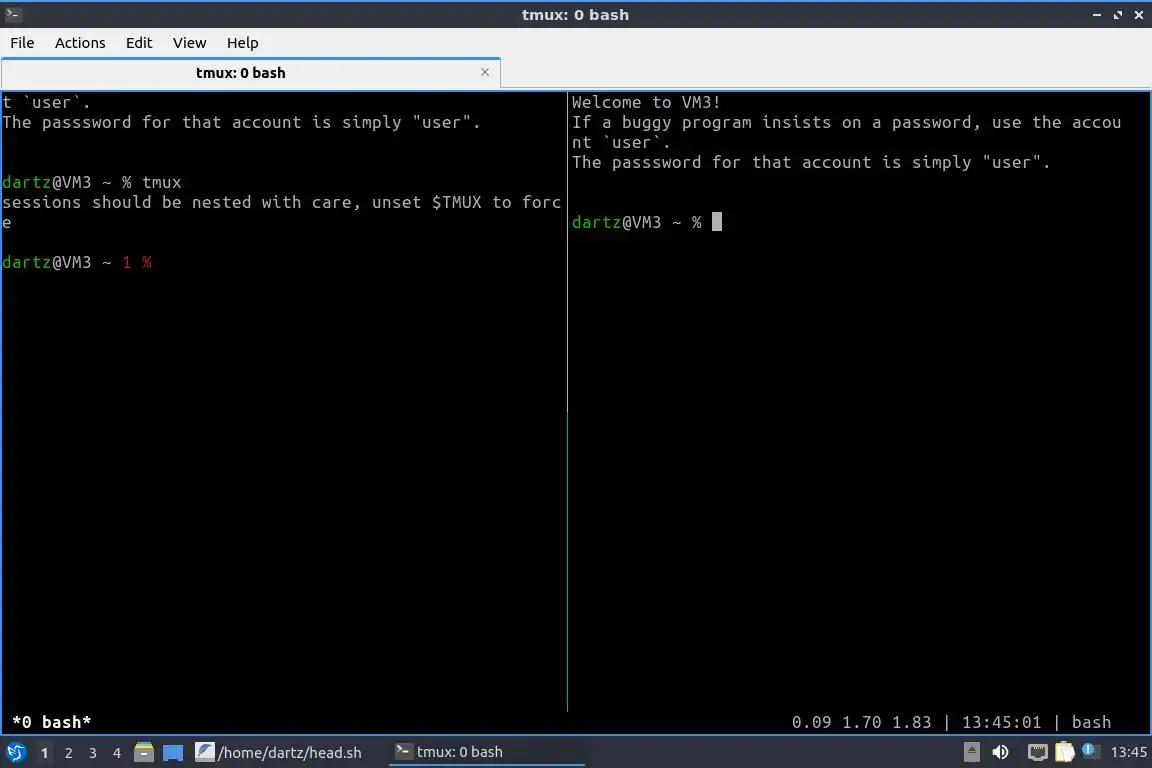The width and height of the screenshot is (1152, 768).
Task: Launch the file manager drawer icon
Action: coord(144,752)
